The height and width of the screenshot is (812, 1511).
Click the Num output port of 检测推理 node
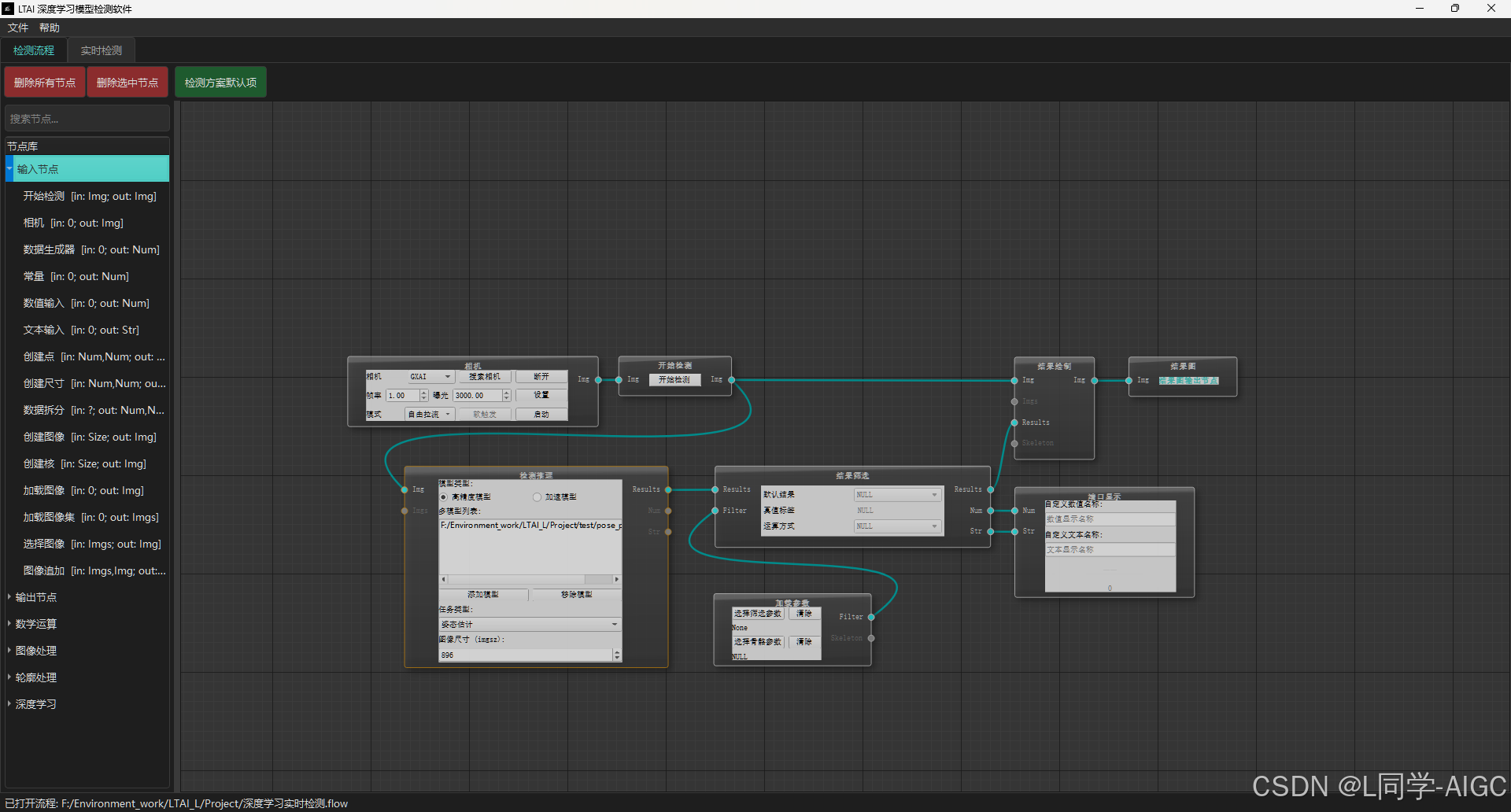point(668,511)
